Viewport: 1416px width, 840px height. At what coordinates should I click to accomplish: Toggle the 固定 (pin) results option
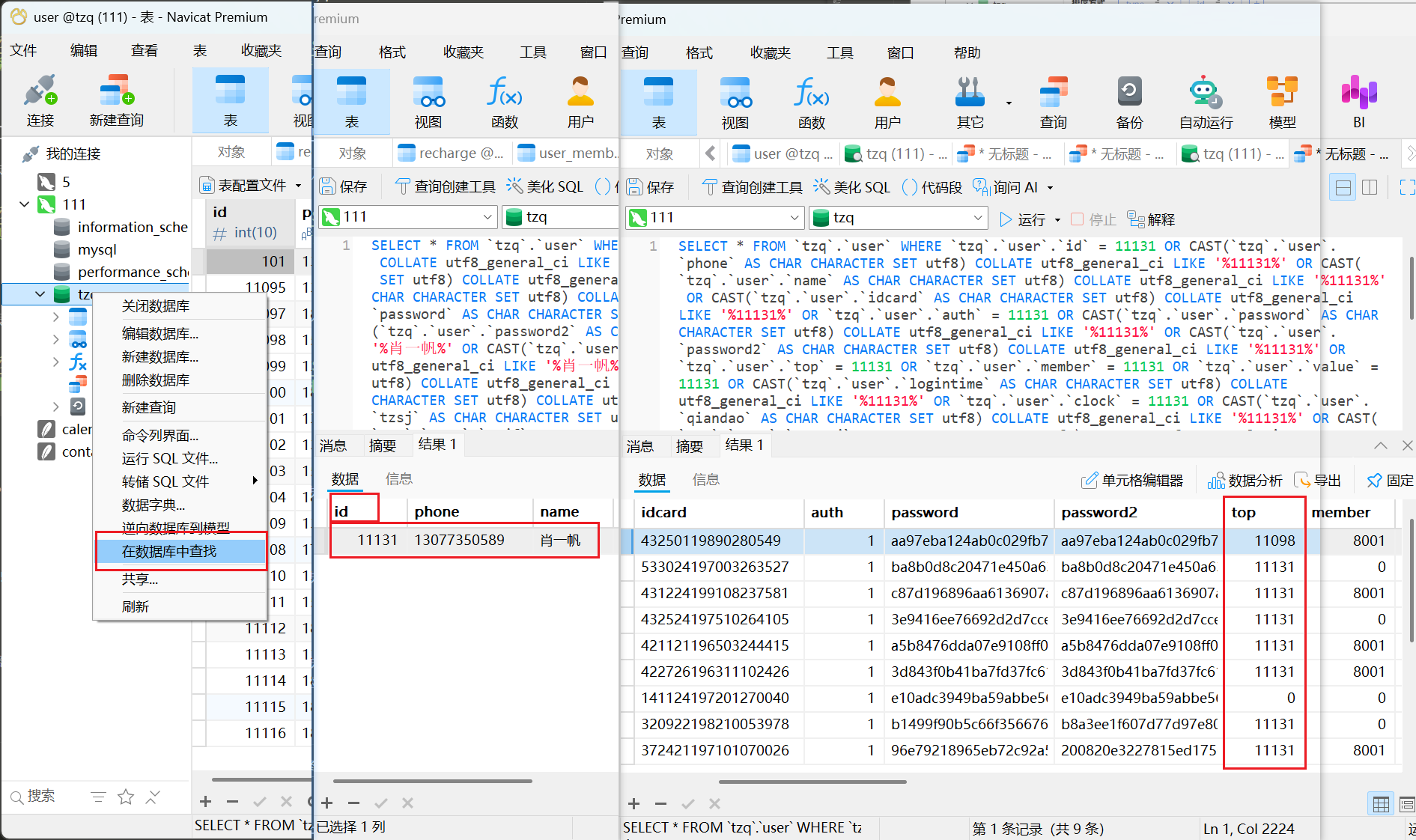coord(1391,481)
